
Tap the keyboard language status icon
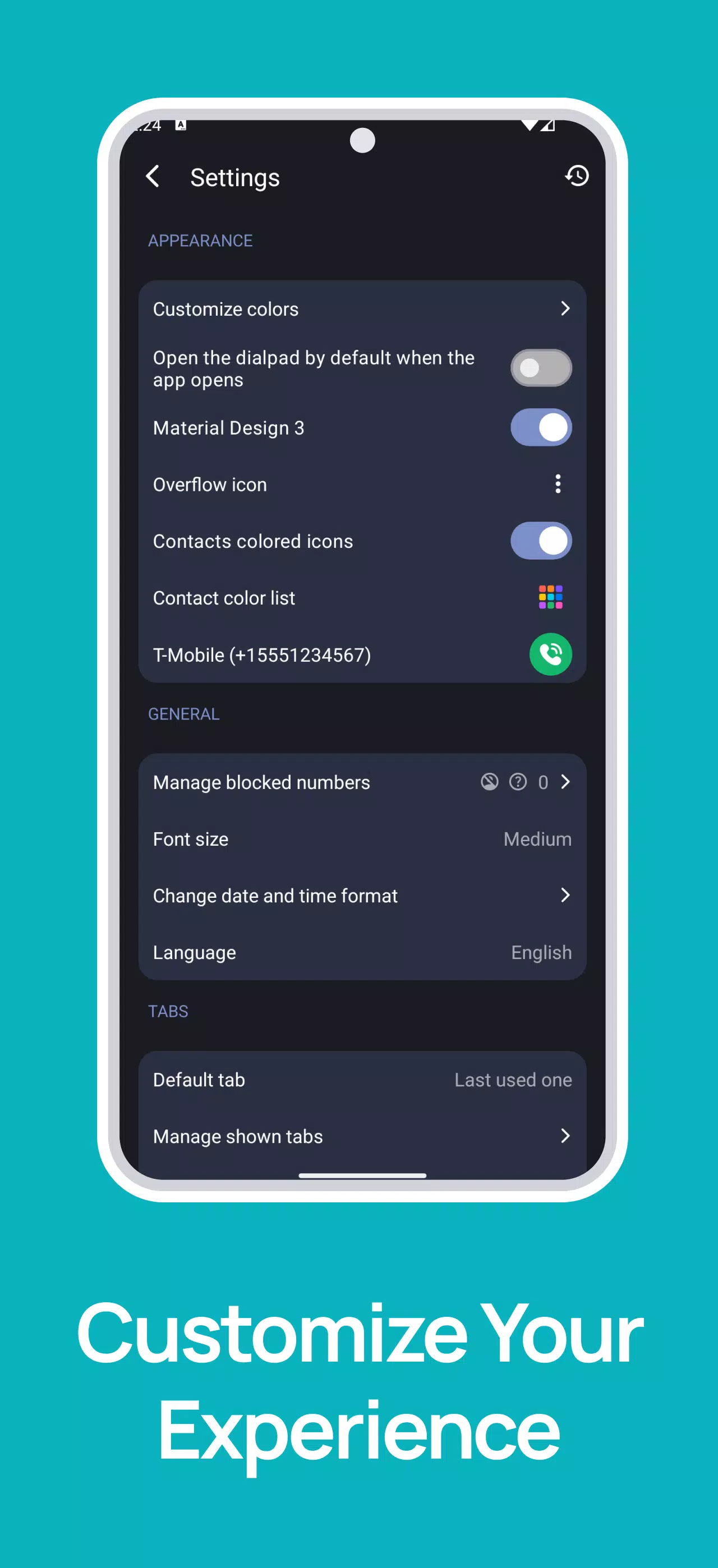click(x=181, y=125)
